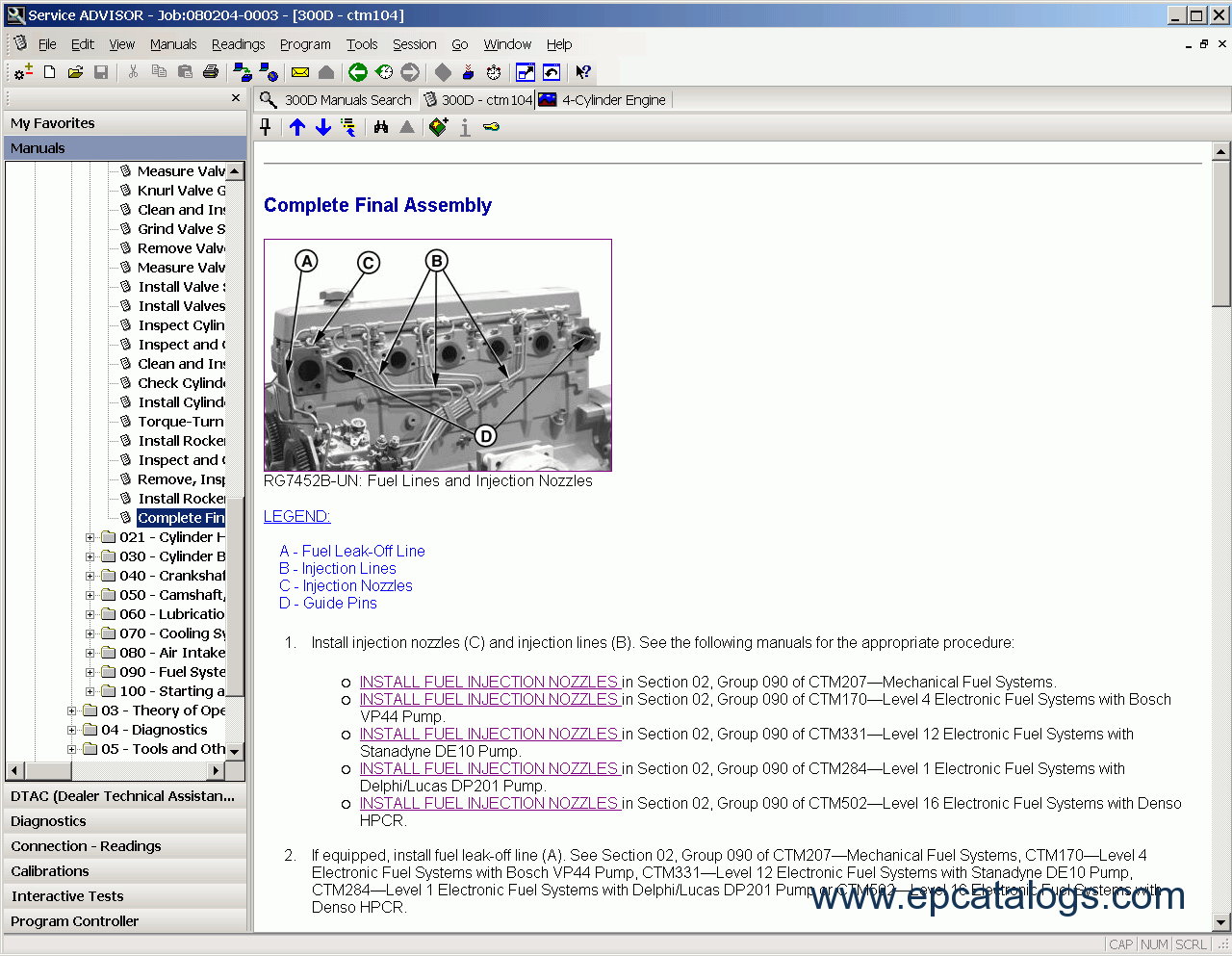This screenshot has width=1232, height=956.
Task: Expand the 090 - Fuel System tree folder
Action: click(x=90, y=672)
